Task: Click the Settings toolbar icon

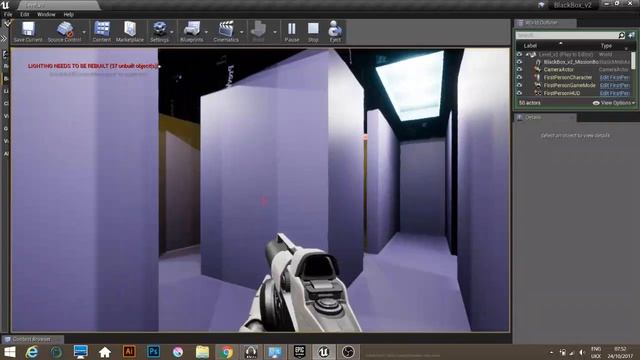Action: pos(159,29)
